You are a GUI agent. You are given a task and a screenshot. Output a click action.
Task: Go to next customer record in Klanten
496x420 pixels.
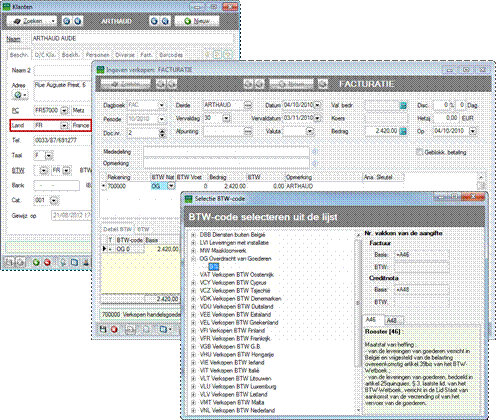tap(154, 21)
